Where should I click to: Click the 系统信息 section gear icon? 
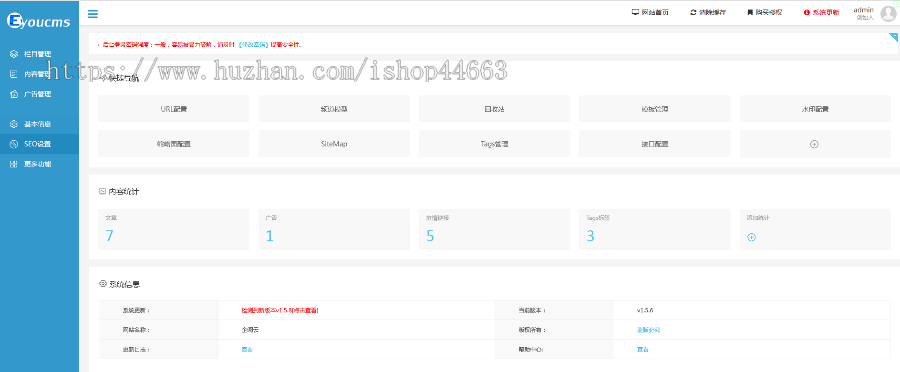[103, 284]
